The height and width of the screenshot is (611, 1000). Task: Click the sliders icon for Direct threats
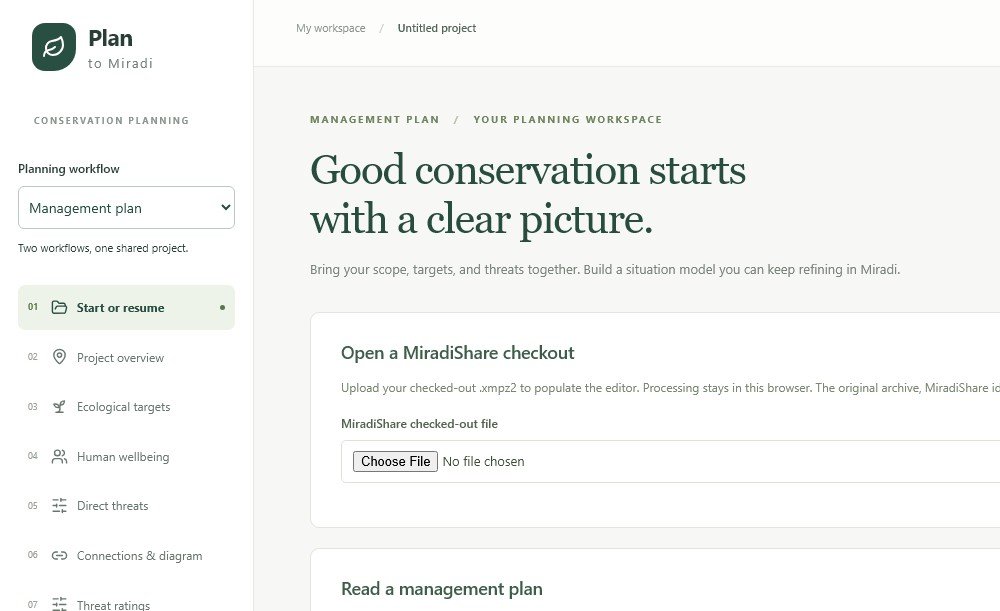point(59,506)
